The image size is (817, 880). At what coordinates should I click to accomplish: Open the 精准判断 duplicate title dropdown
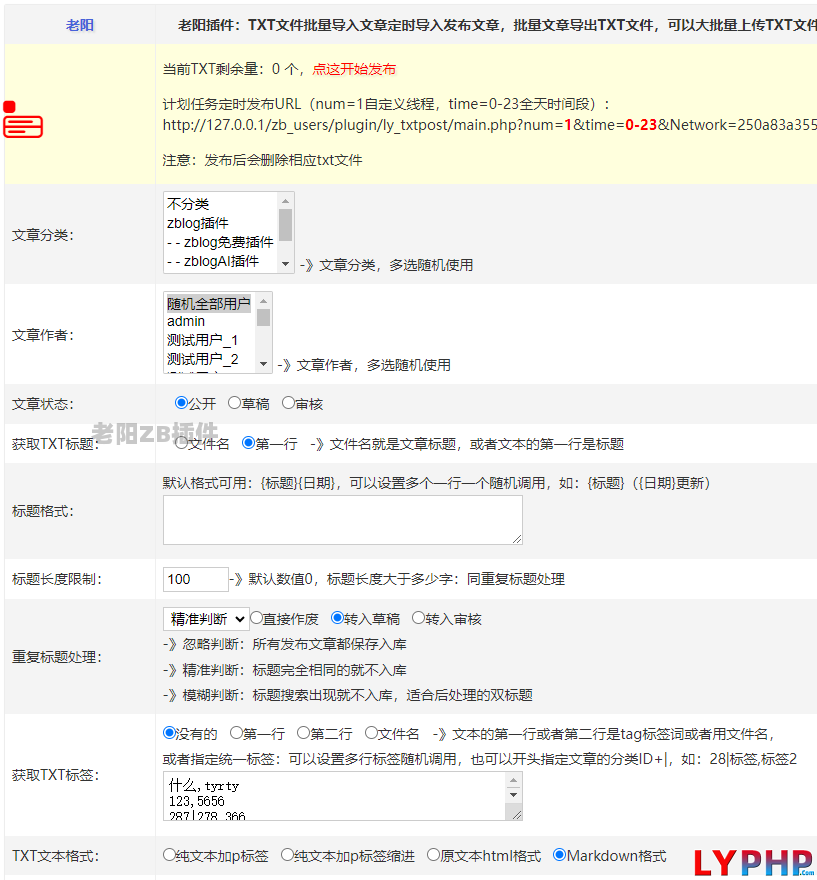(x=205, y=618)
